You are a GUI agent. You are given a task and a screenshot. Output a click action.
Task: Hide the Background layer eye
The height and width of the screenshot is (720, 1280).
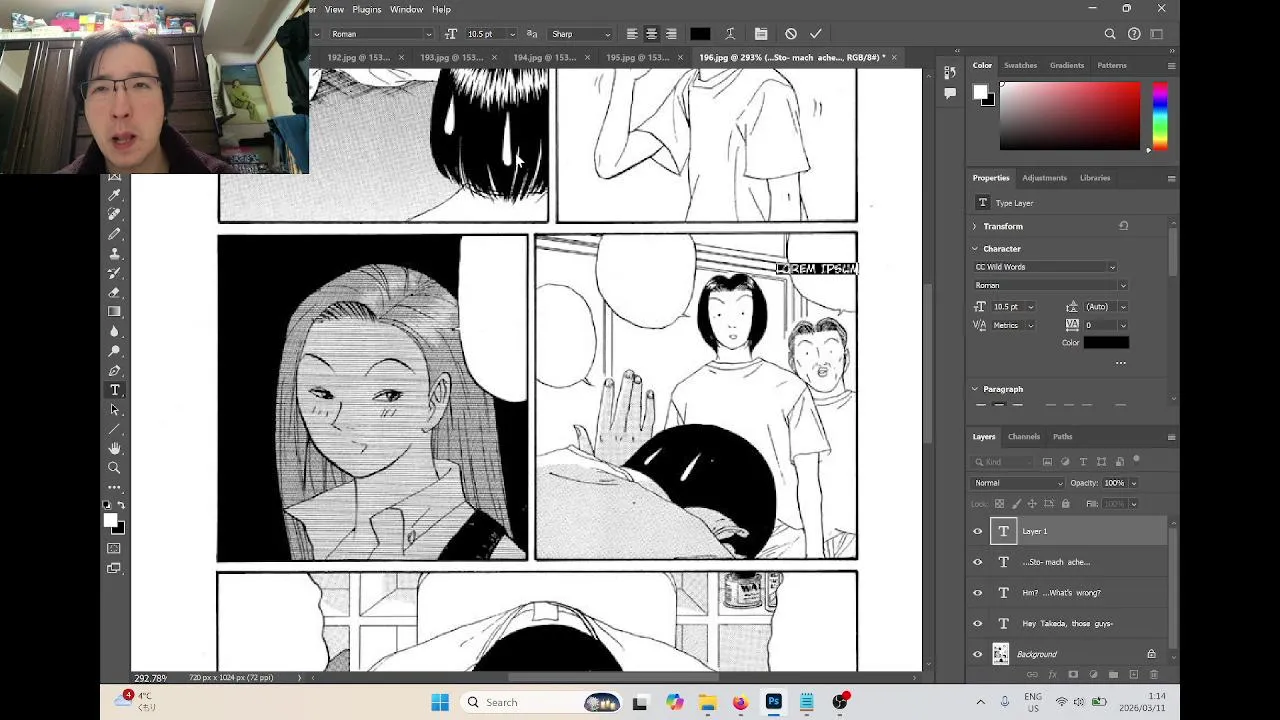978,654
